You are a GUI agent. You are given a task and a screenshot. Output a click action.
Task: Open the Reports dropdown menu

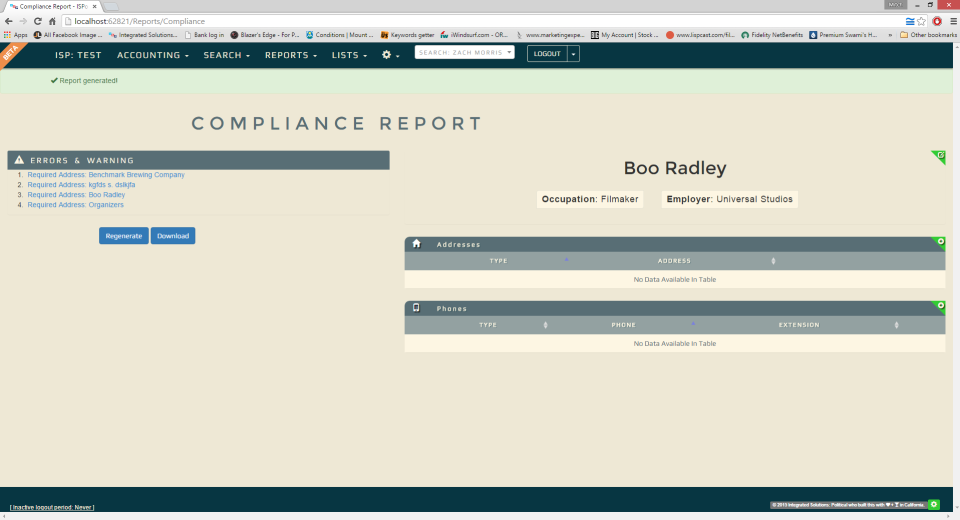[x=291, y=55]
